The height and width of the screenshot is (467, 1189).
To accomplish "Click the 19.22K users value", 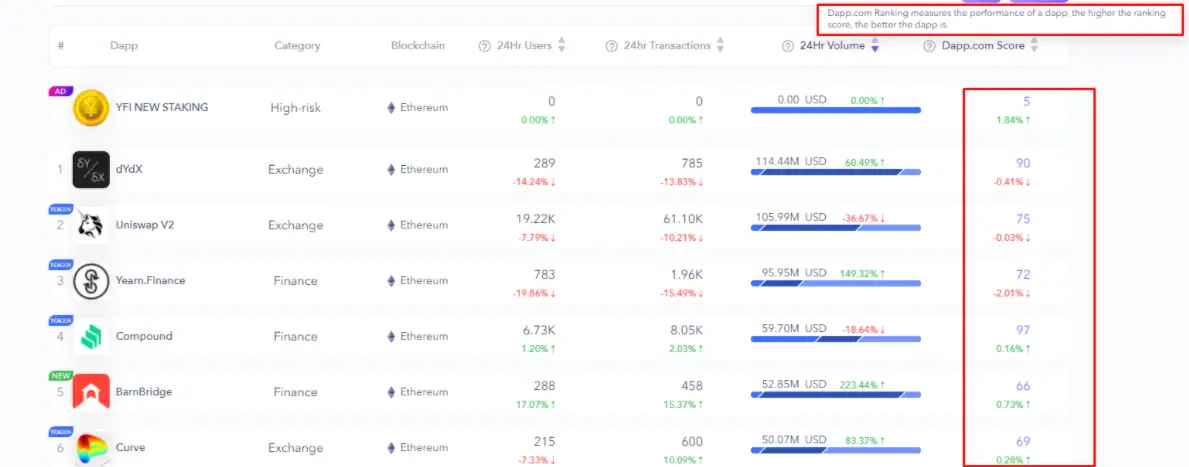I will click(535, 218).
